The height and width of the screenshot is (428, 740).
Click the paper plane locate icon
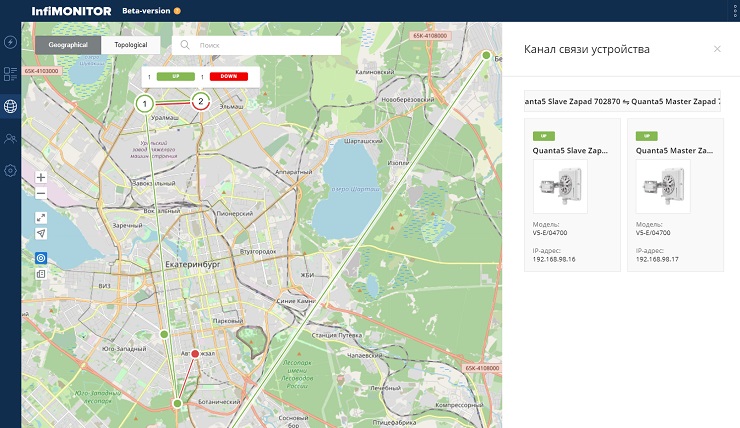(x=41, y=234)
